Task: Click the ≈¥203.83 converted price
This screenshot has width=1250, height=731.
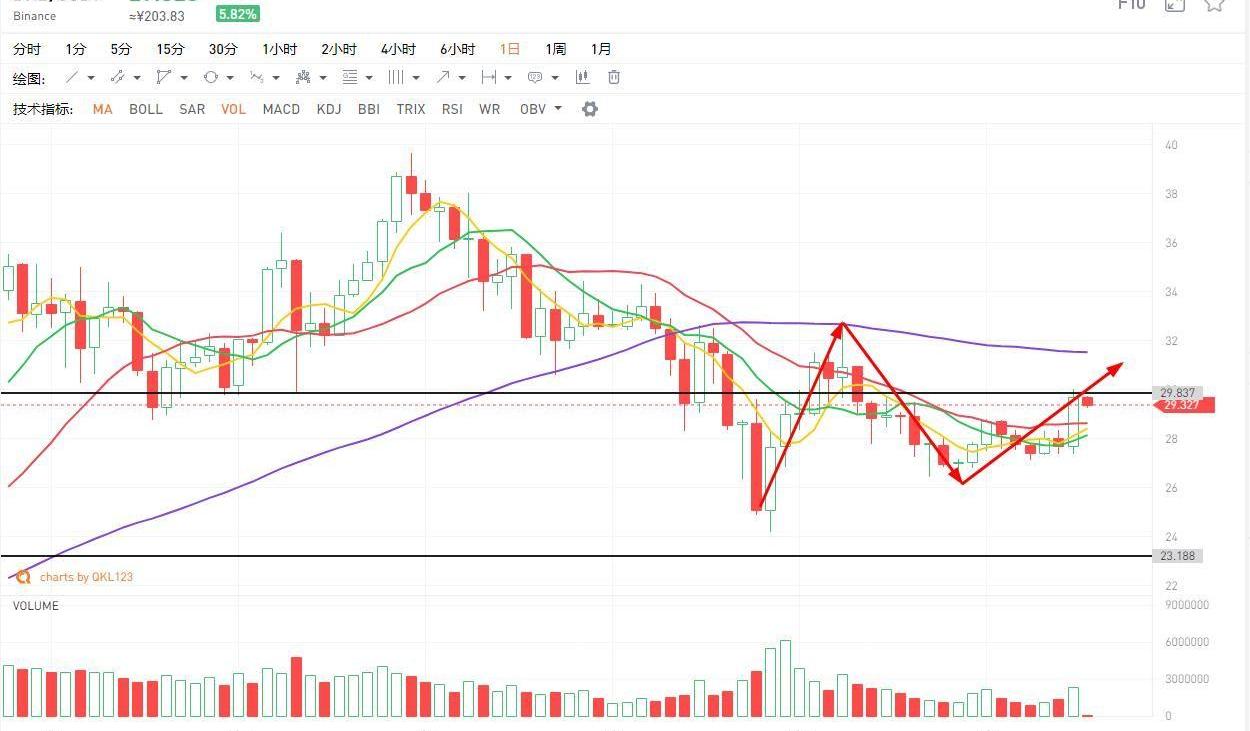Action: pyautogui.click(x=157, y=16)
